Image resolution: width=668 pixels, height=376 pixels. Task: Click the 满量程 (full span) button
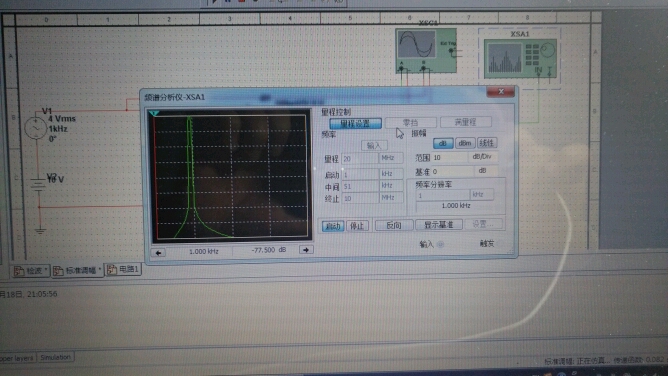point(466,122)
